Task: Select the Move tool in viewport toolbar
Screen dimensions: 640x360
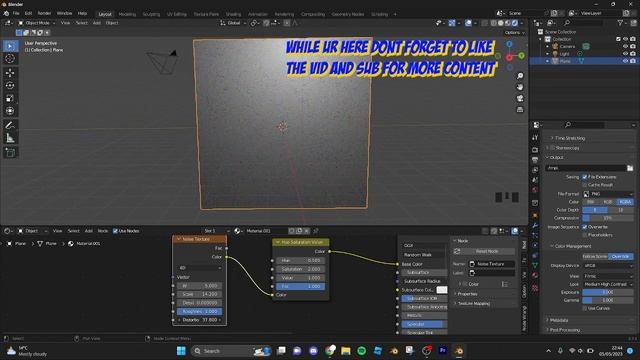Action: [10, 73]
